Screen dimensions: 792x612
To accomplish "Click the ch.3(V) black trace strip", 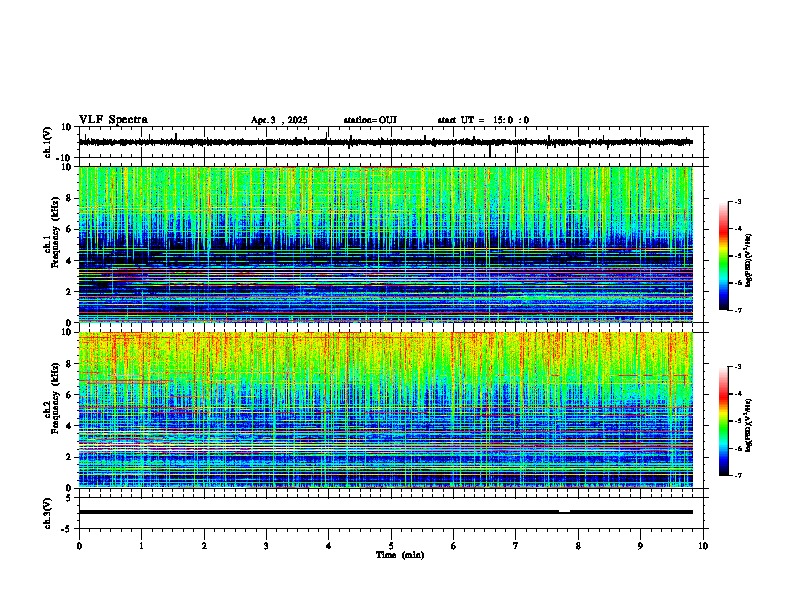I will point(386,512).
